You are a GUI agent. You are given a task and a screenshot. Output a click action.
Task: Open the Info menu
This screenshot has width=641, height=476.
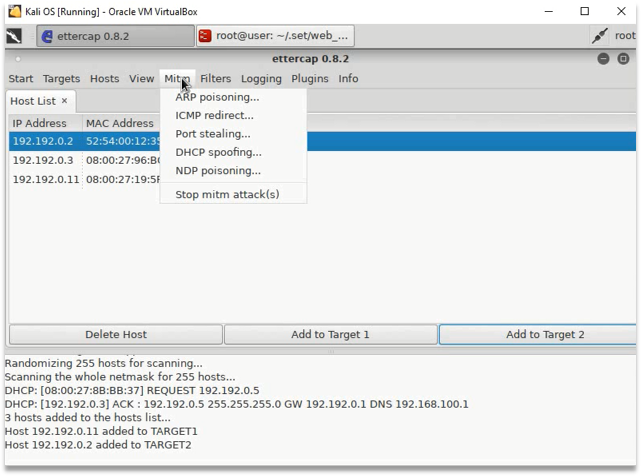point(348,79)
